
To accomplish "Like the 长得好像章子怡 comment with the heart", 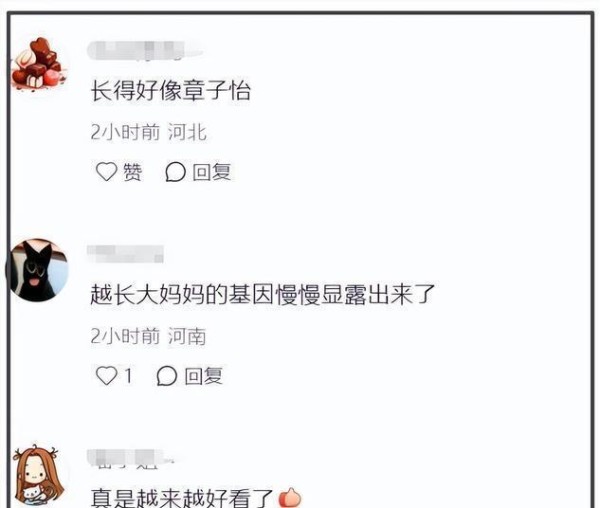I will [106, 172].
